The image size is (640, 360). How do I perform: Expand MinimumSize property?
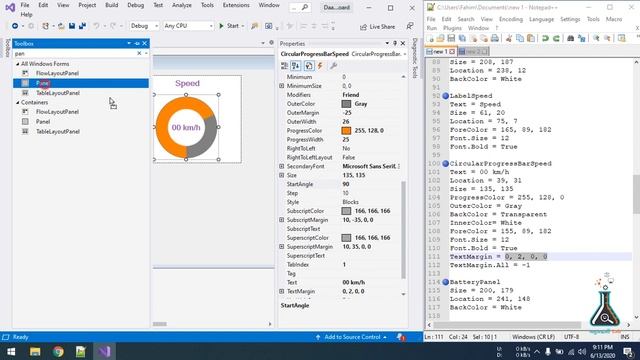coord(282,86)
